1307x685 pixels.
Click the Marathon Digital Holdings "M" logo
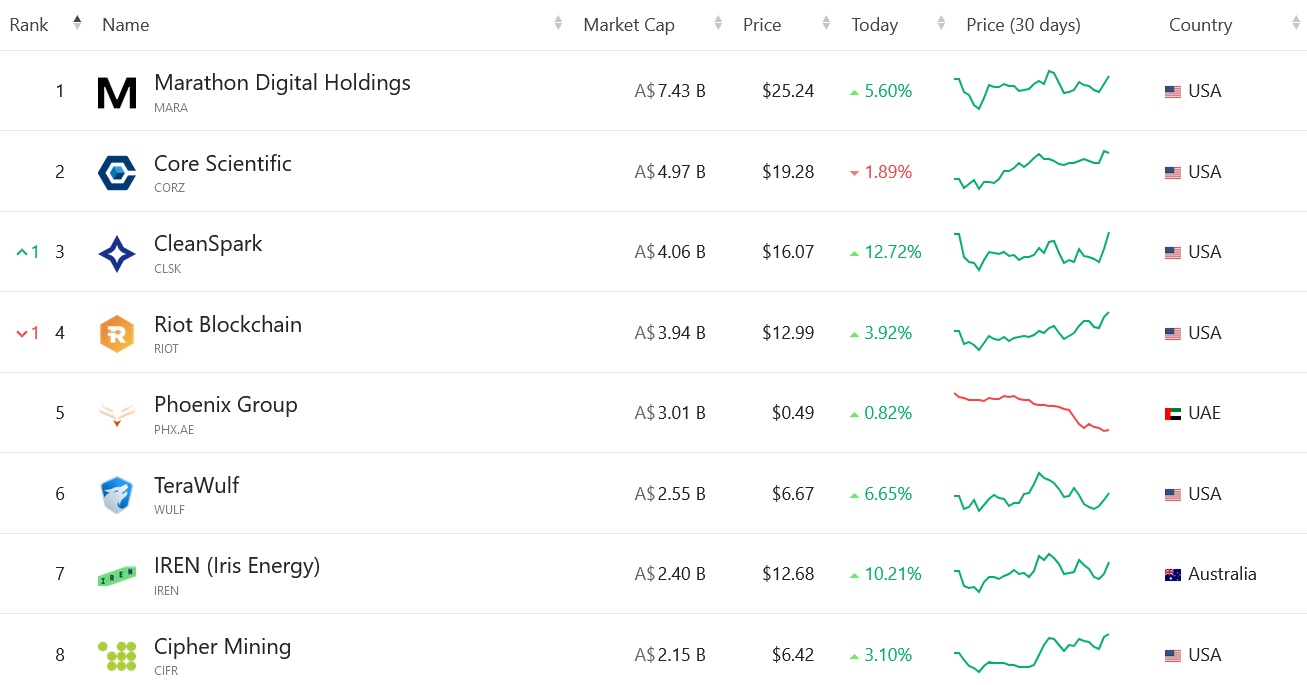117,90
